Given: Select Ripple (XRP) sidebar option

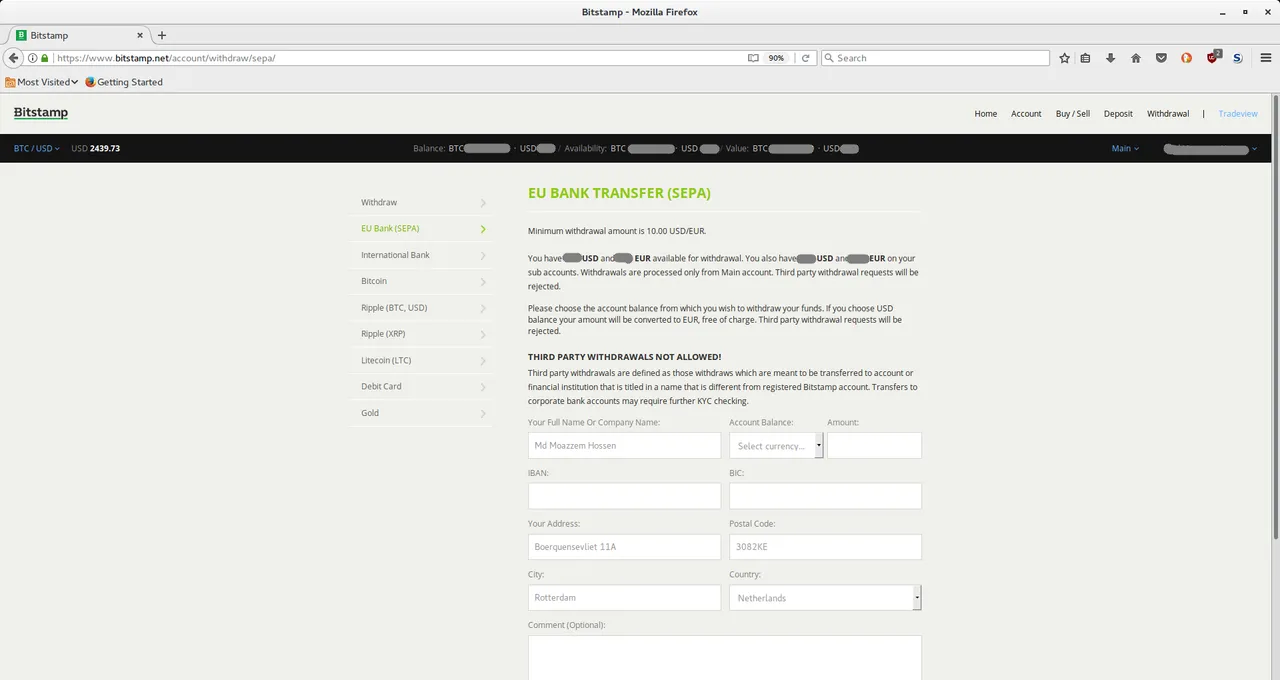Looking at the screenshot, I should (421, 334).
